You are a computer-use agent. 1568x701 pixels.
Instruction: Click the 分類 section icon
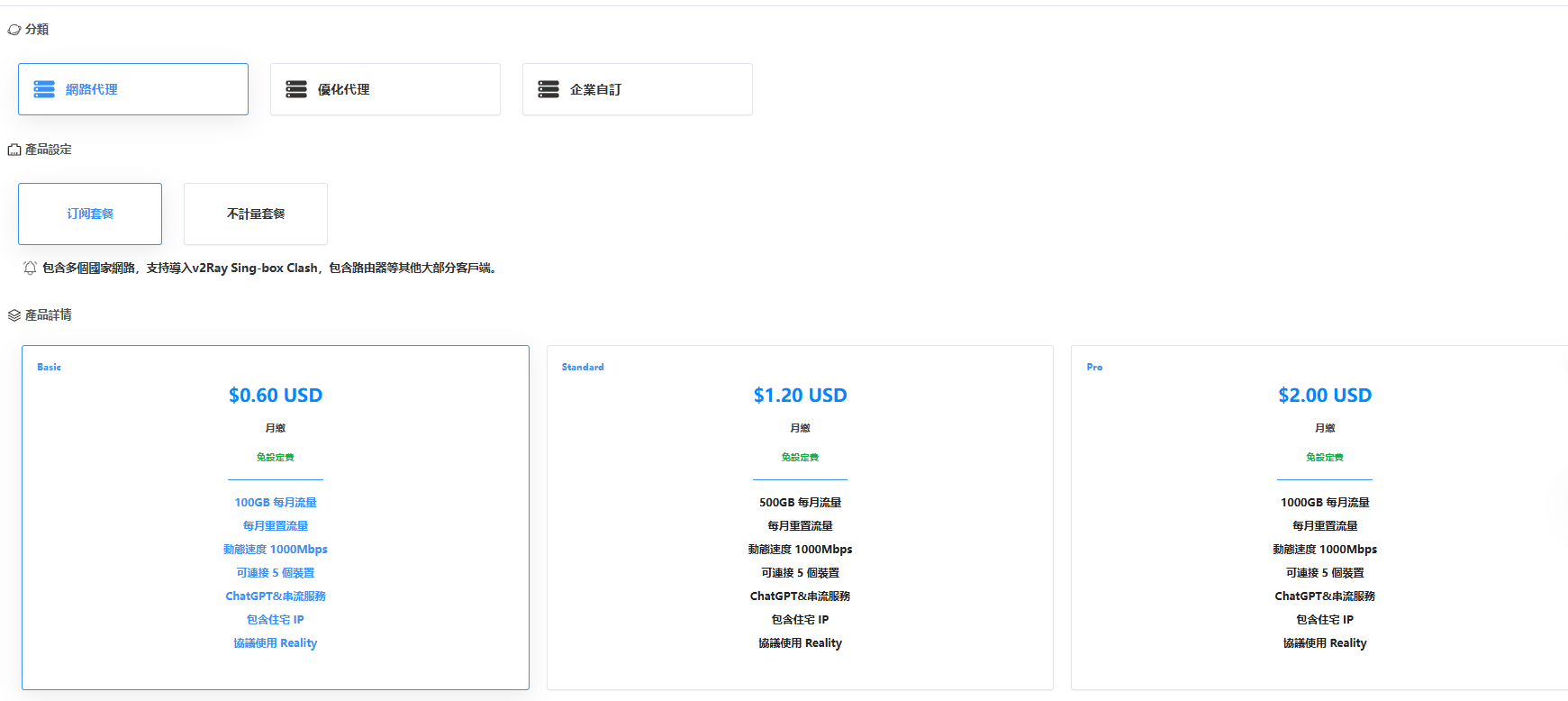[14, 30]
